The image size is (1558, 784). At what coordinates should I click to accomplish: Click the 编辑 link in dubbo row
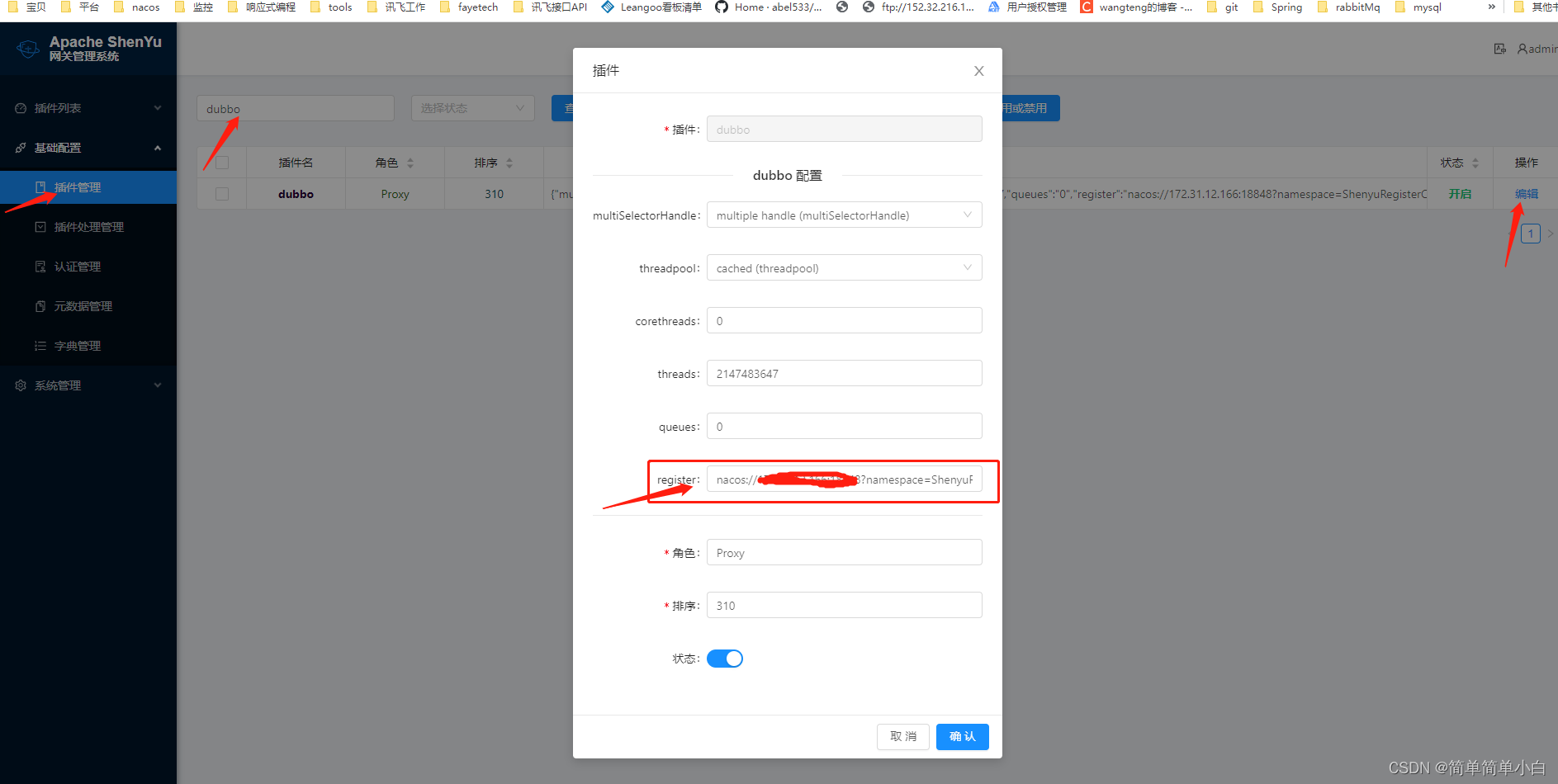click(x=1527, y=194)
